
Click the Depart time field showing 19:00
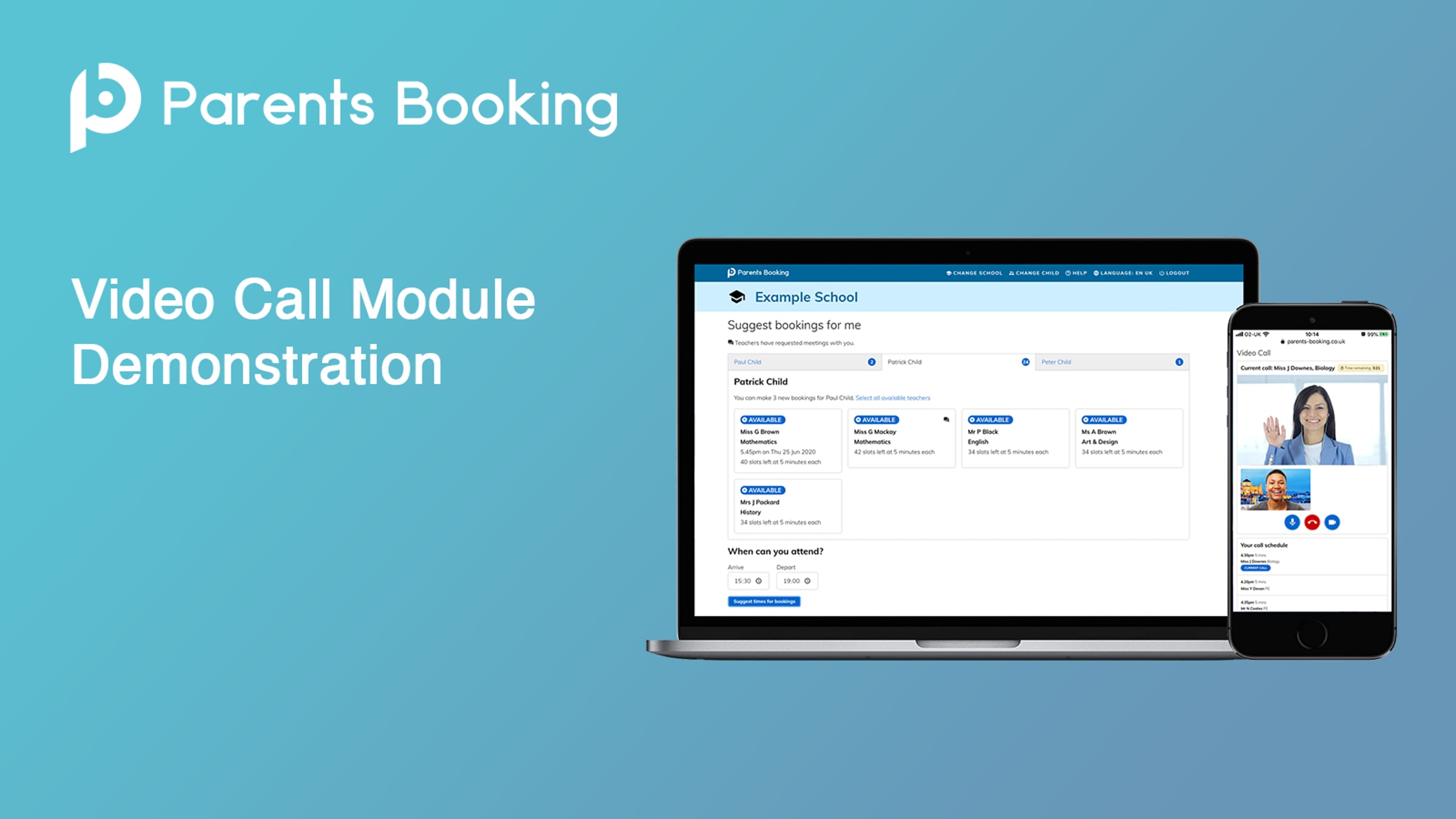point(797,581)
